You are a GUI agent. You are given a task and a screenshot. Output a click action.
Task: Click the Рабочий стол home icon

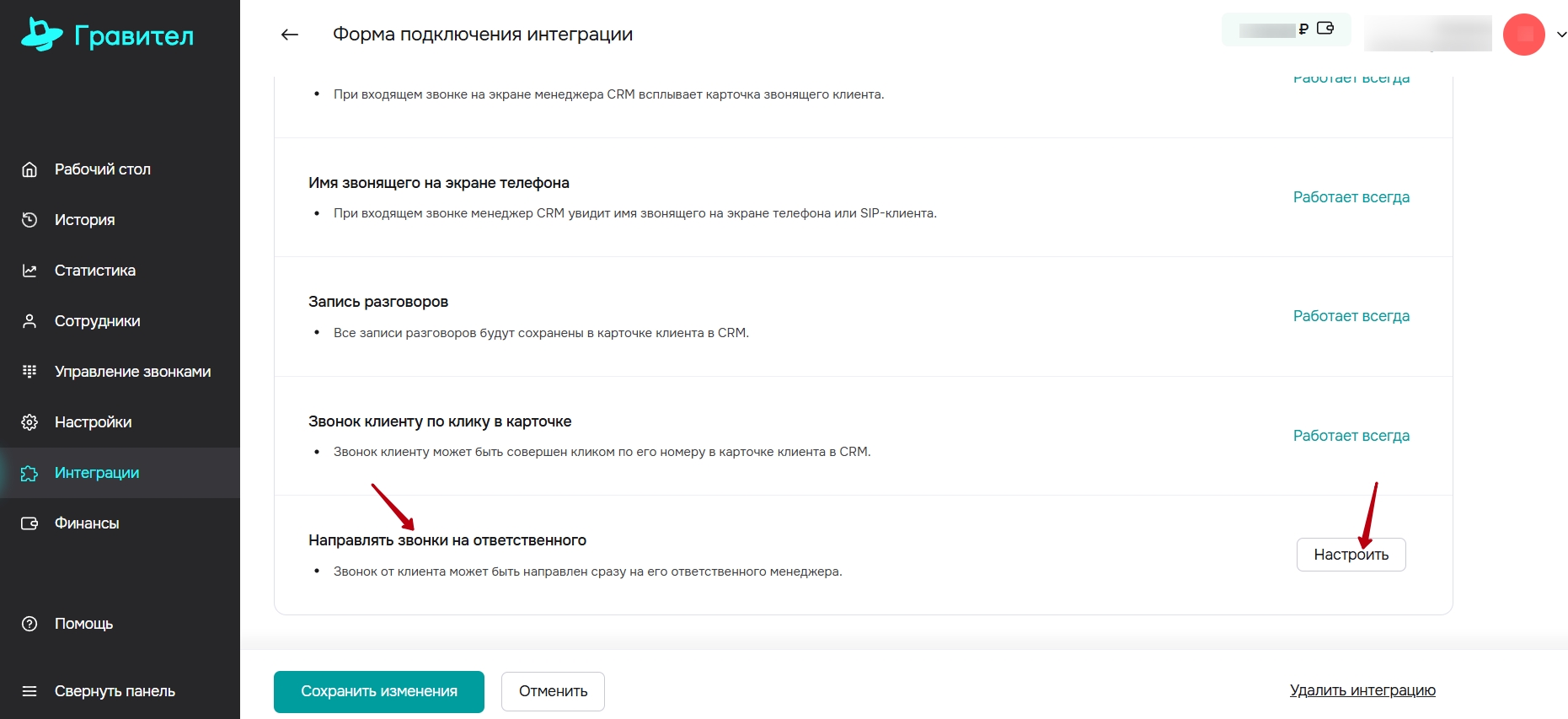click(x=29, y=169)
